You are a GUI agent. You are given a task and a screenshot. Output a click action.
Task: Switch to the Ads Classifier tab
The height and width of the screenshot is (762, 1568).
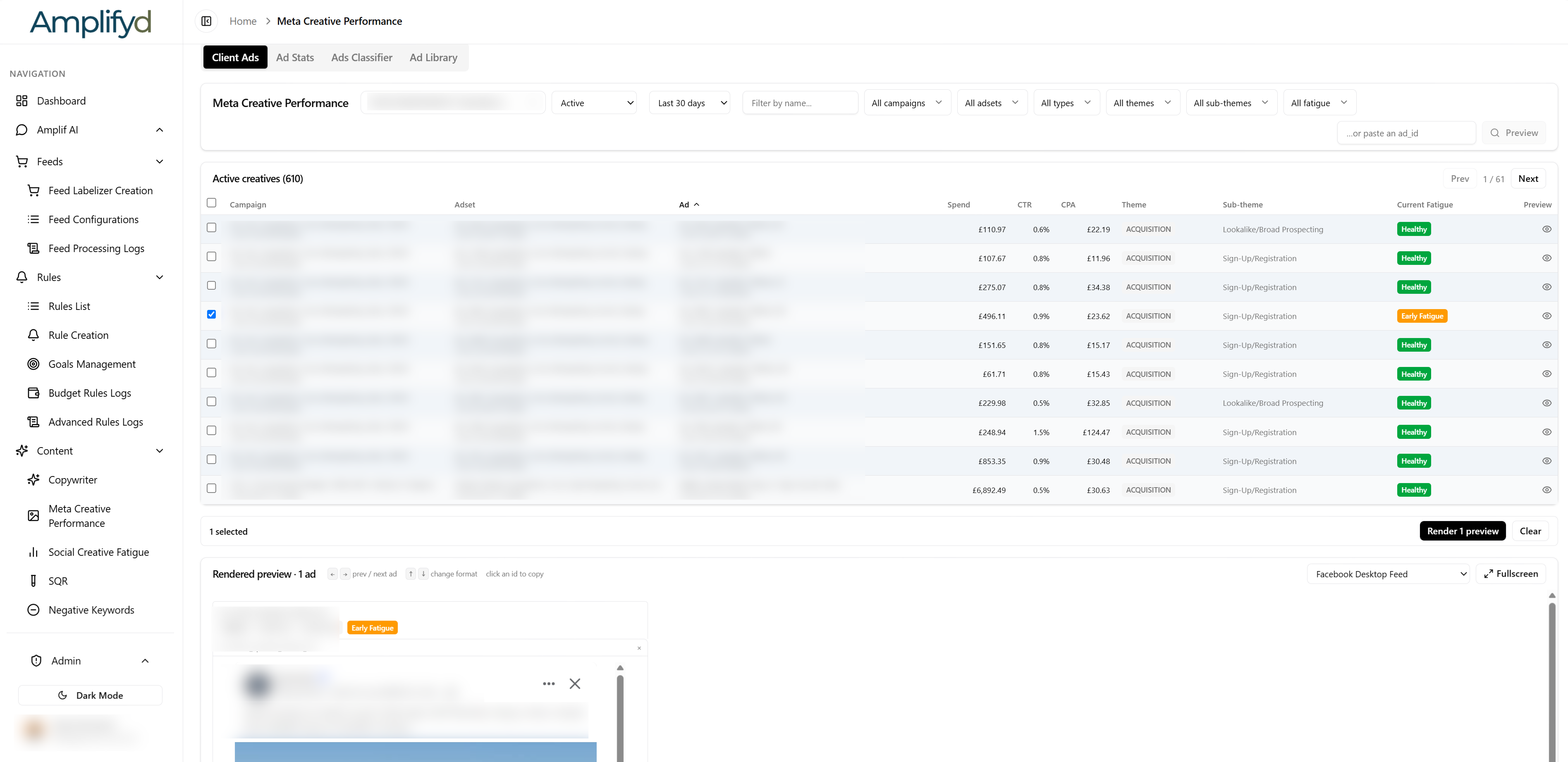(x=361, y=58)
